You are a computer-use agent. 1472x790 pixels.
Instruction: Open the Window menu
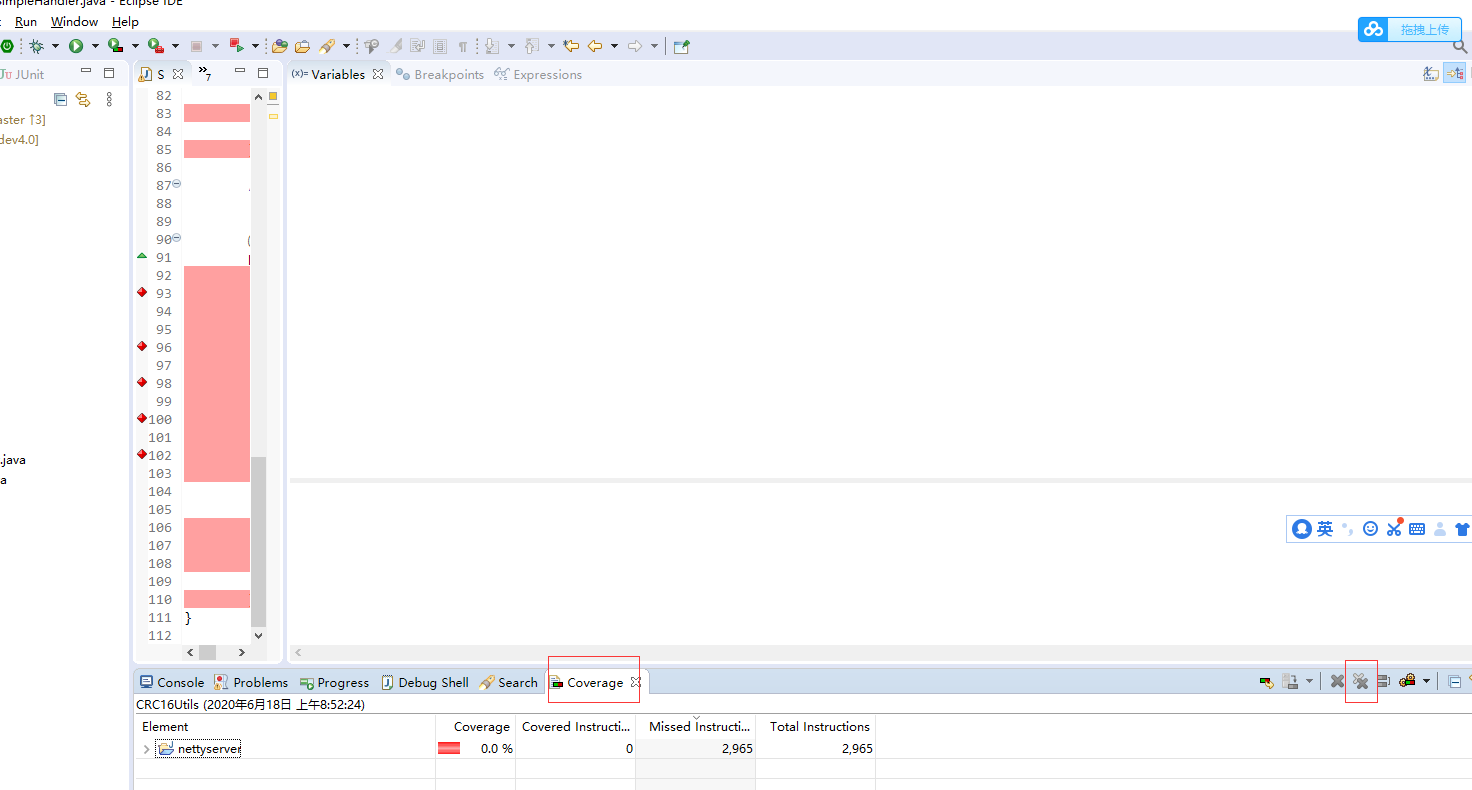click(x=74, y=21)
